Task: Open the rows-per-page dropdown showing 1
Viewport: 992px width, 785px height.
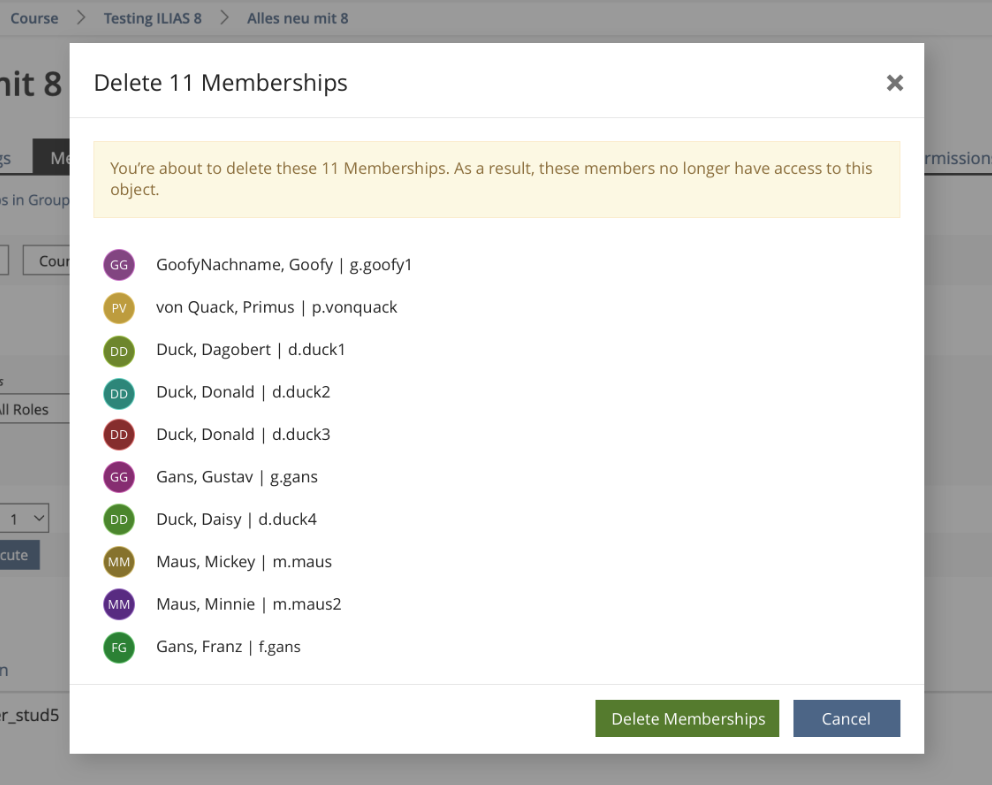Action: click(26, 518)
